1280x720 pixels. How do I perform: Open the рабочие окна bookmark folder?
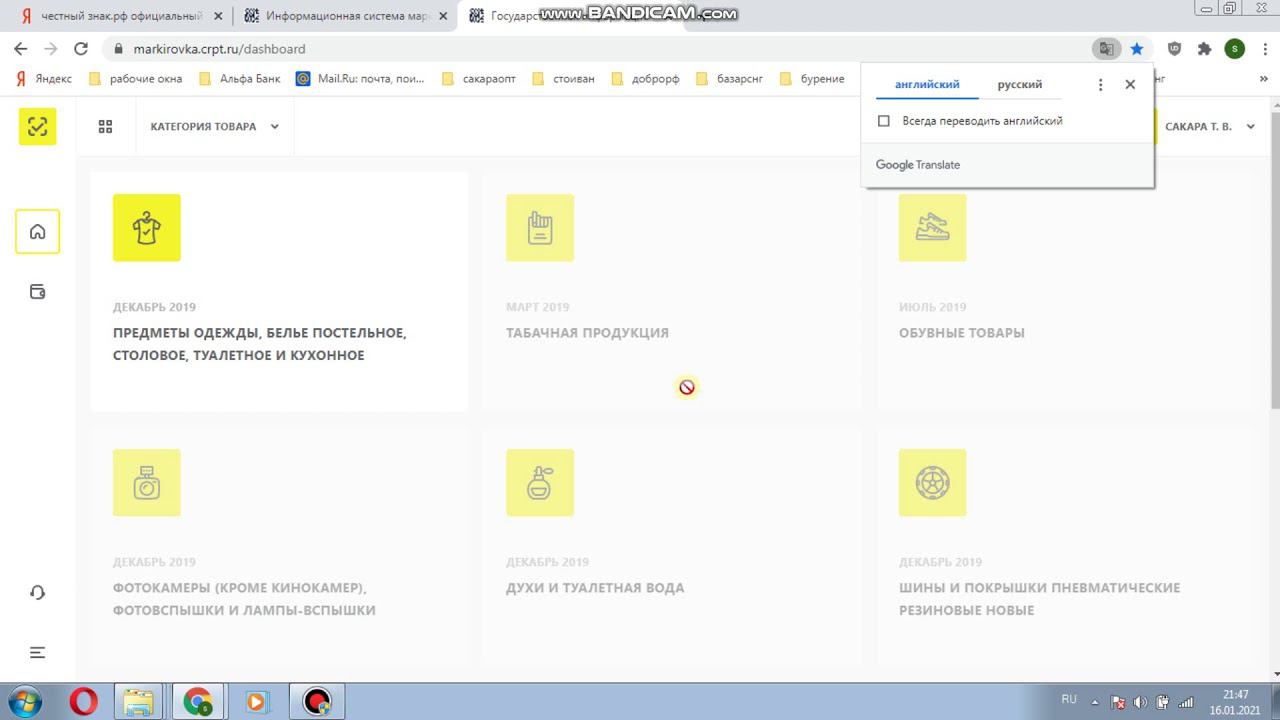coord(135,79)
